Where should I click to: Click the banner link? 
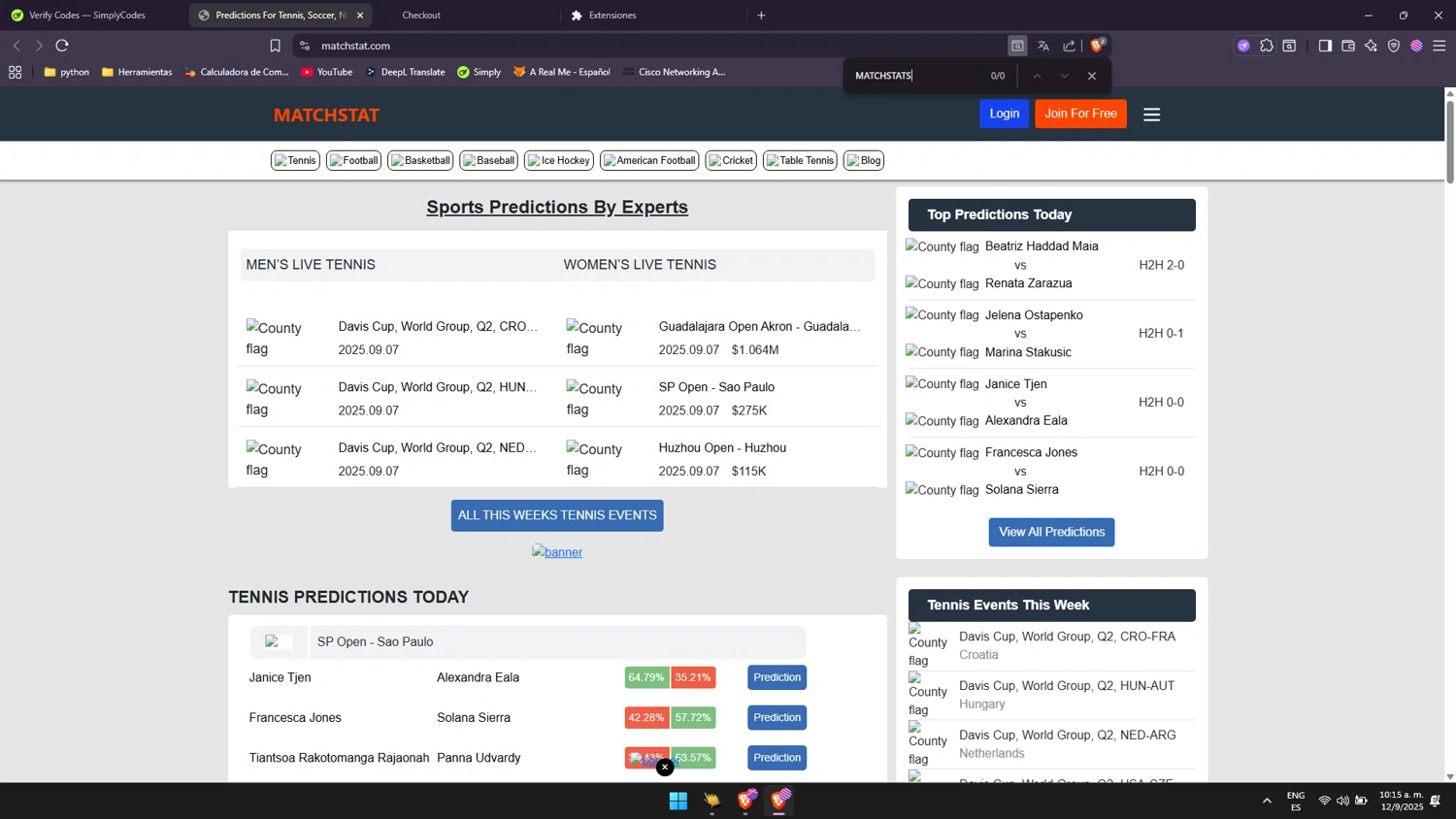tap(557, 552)
